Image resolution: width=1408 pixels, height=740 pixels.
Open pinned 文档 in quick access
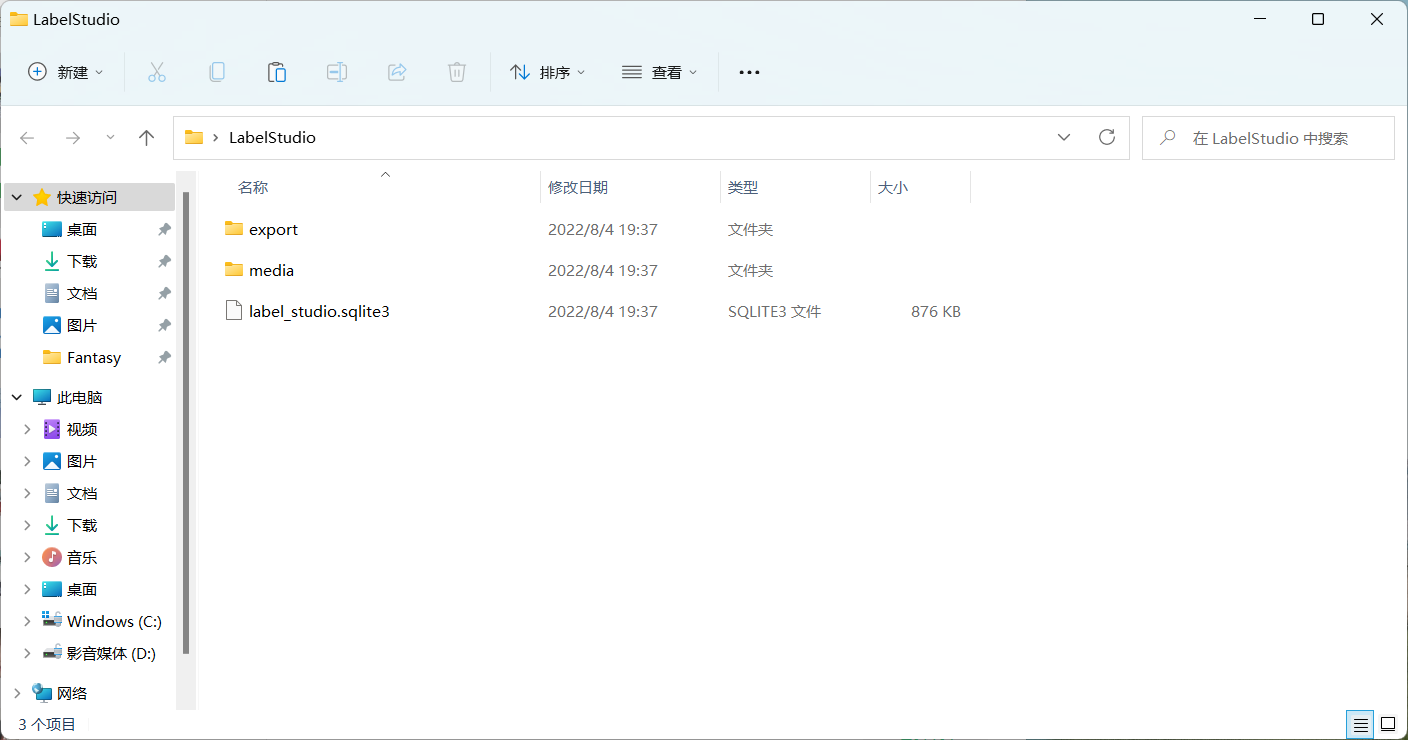(82, 293)
